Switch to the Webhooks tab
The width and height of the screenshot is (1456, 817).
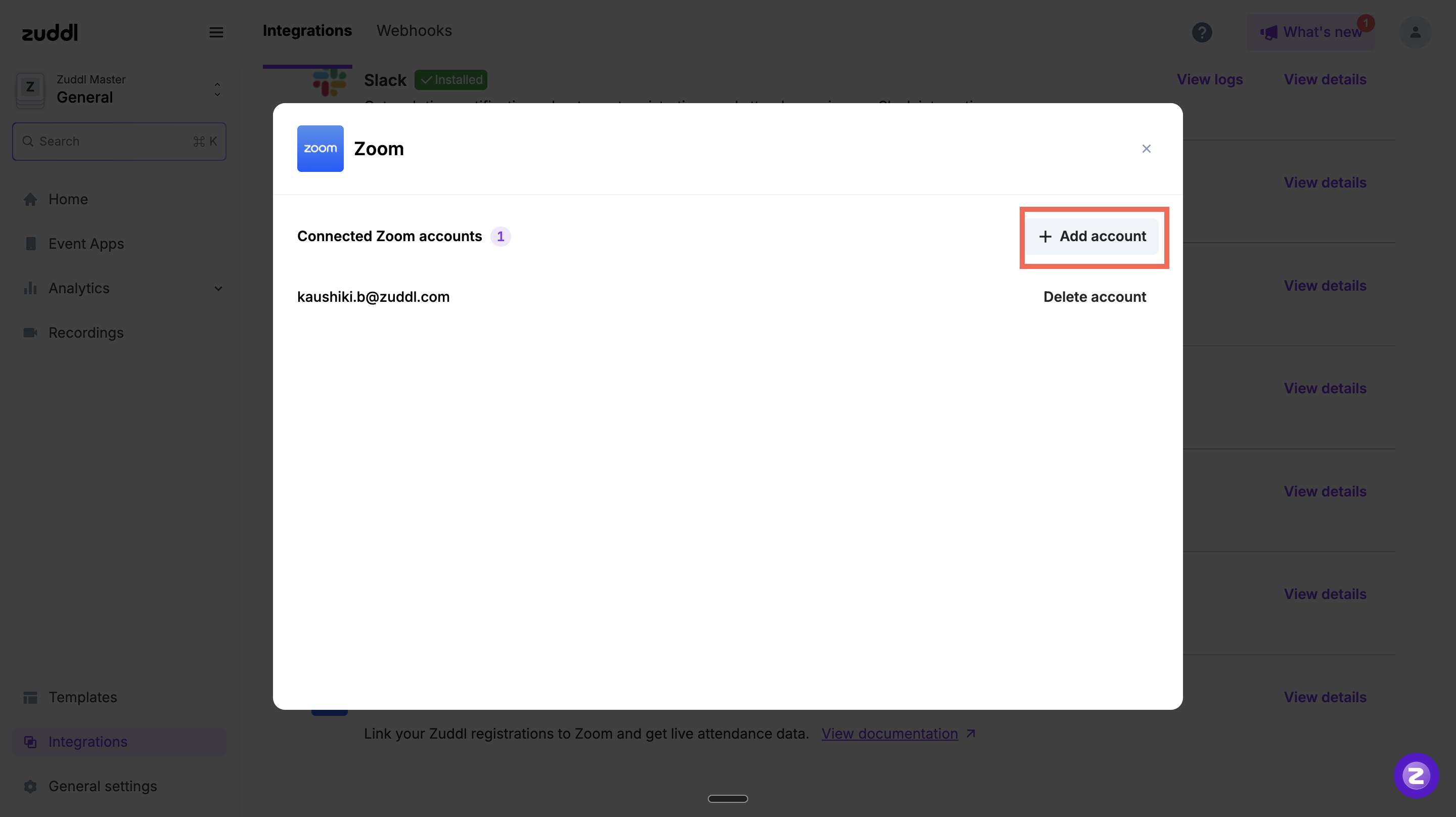[415, 31]
